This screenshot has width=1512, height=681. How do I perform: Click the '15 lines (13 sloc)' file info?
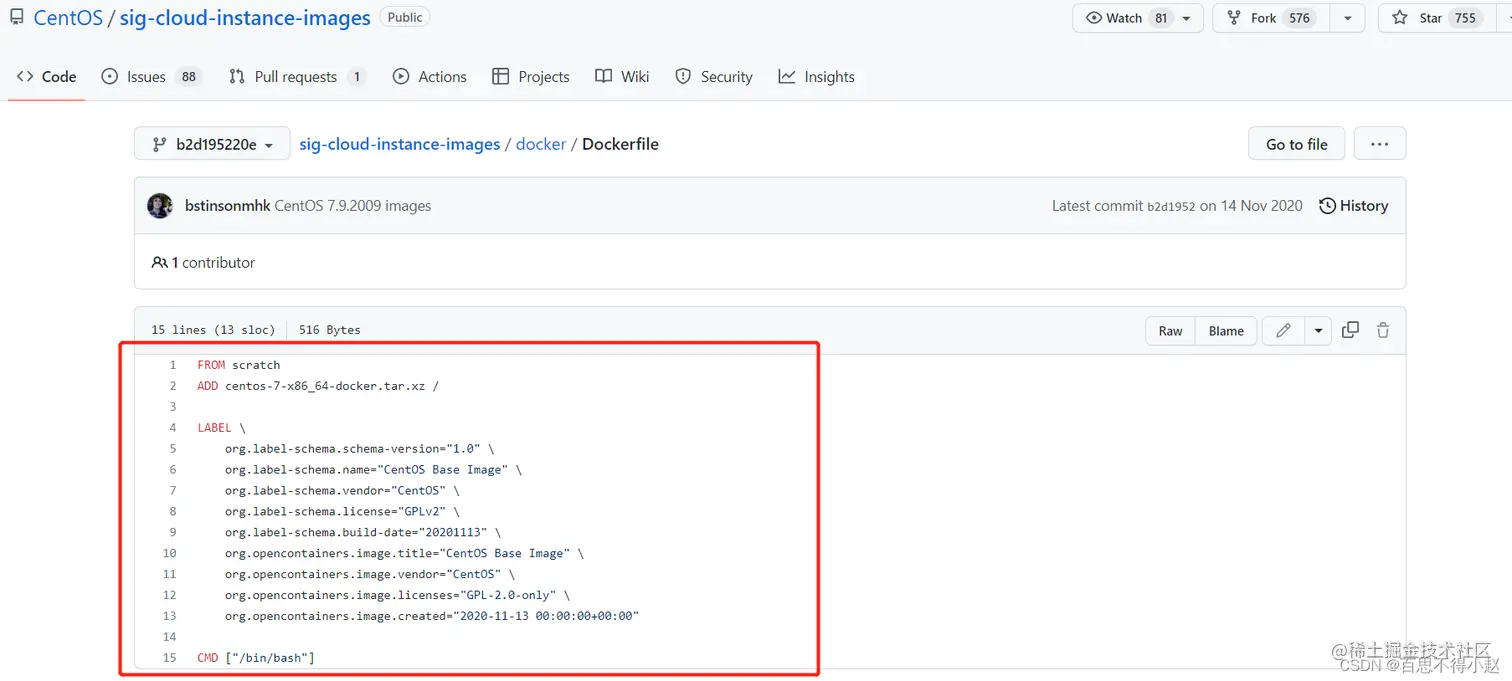pyautogui.click(x=213, y=330)
